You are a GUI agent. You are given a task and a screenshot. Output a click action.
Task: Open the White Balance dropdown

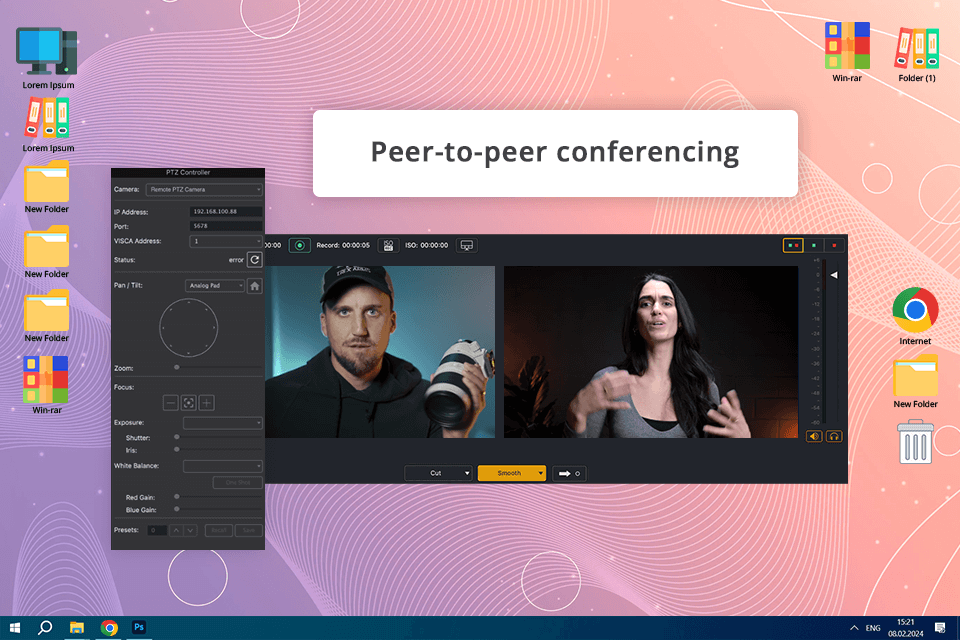click(223, 466)
